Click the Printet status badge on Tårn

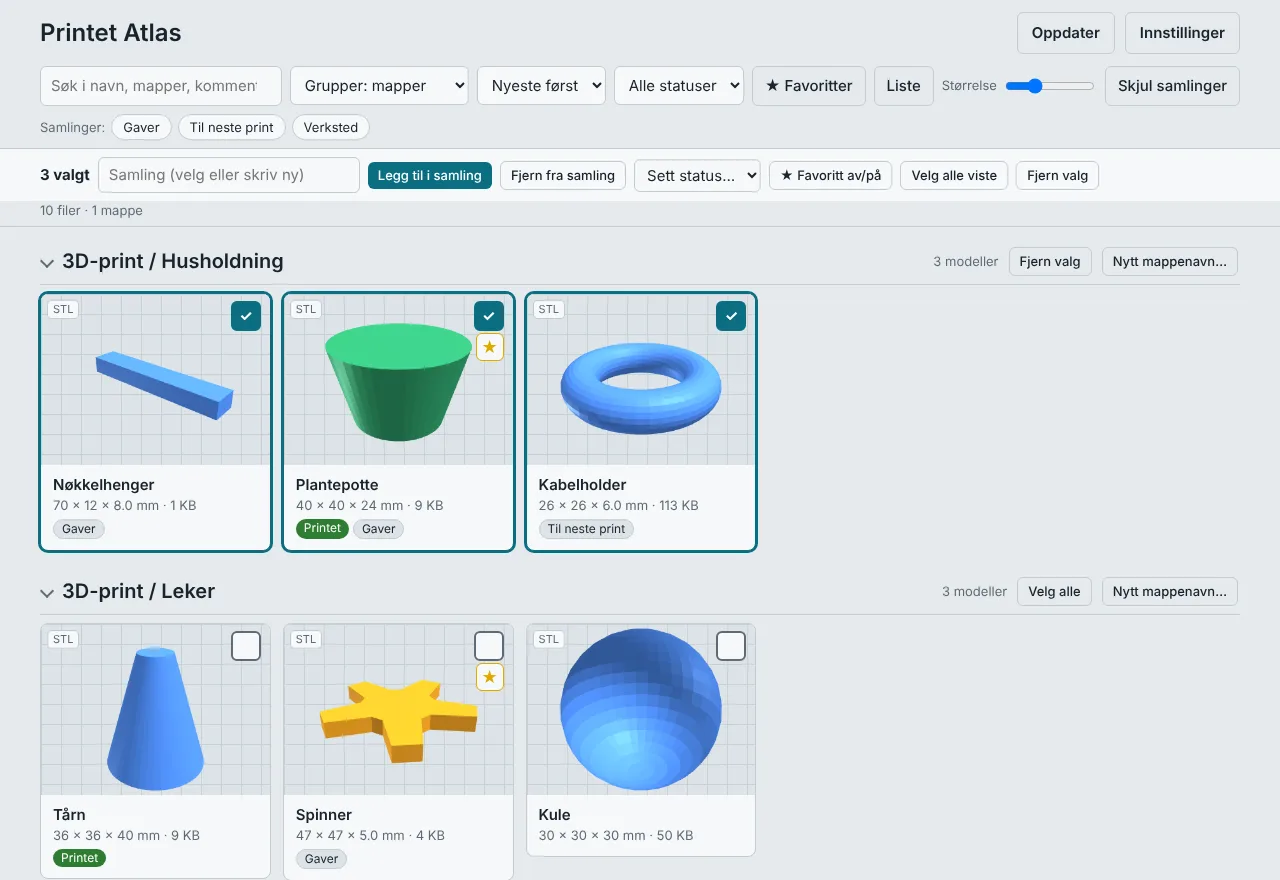(80, 858)
